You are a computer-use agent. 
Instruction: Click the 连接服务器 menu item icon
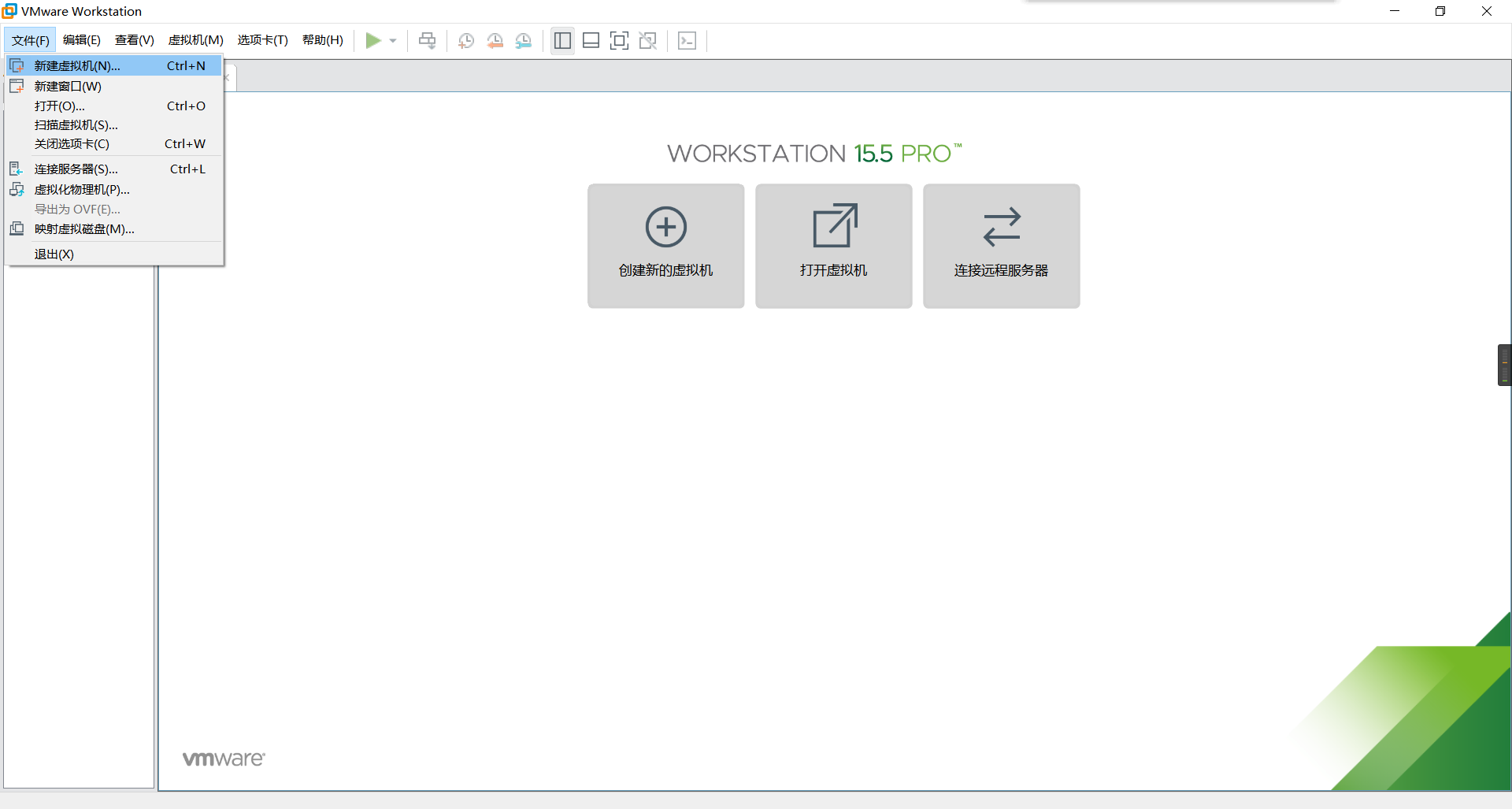(17, 169)
